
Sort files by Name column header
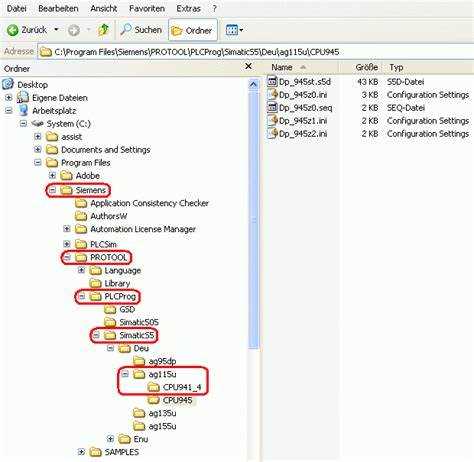pos(282,67)
